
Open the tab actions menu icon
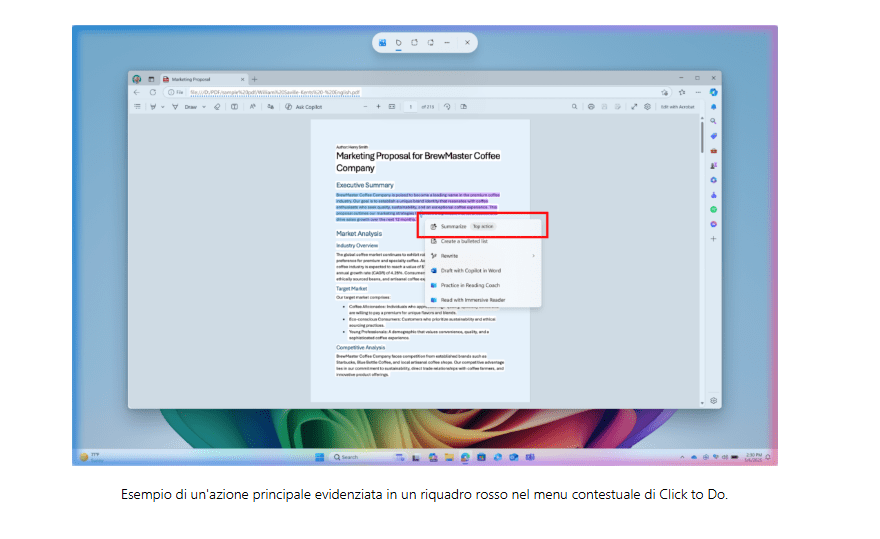(x=151, y=79)
